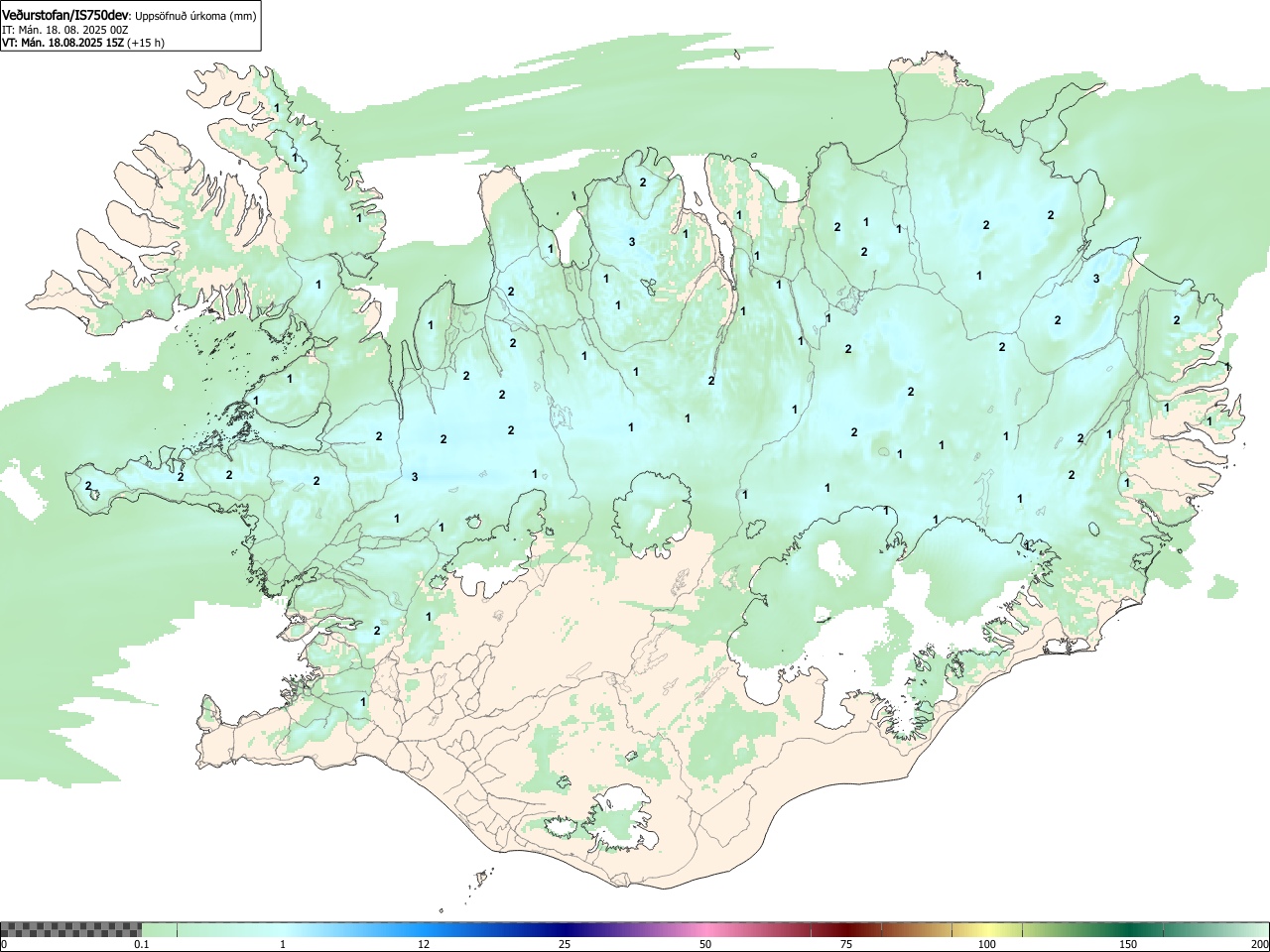Viewport: 1270px width, 952px height.
Task: Click the 0.1 label on the legend
Action: (x=142, y=944)
